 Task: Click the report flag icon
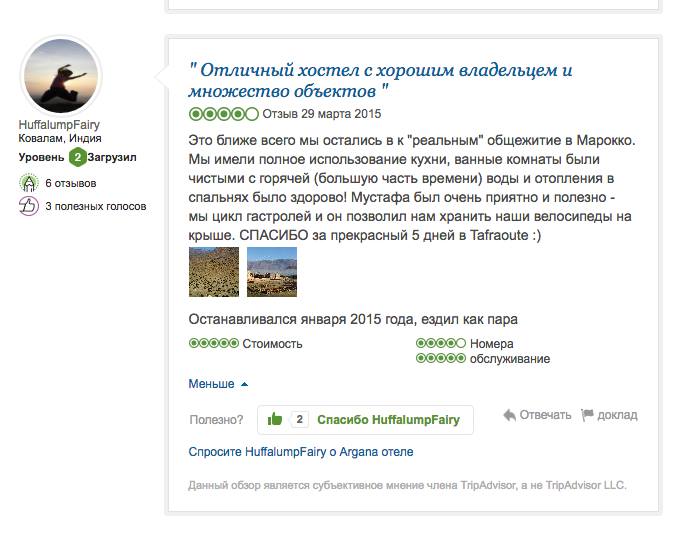coord(587,415)
